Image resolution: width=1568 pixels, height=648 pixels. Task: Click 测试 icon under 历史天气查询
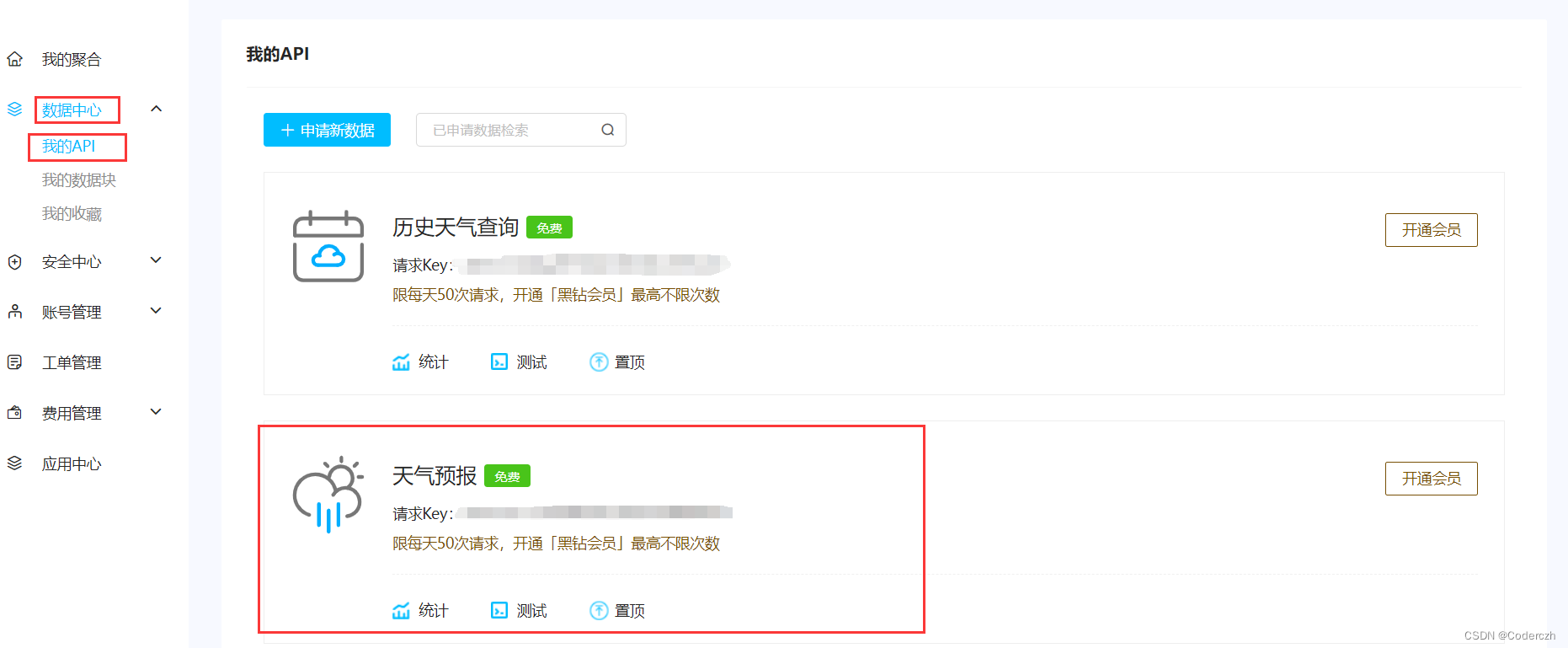[x=499, y=362]
